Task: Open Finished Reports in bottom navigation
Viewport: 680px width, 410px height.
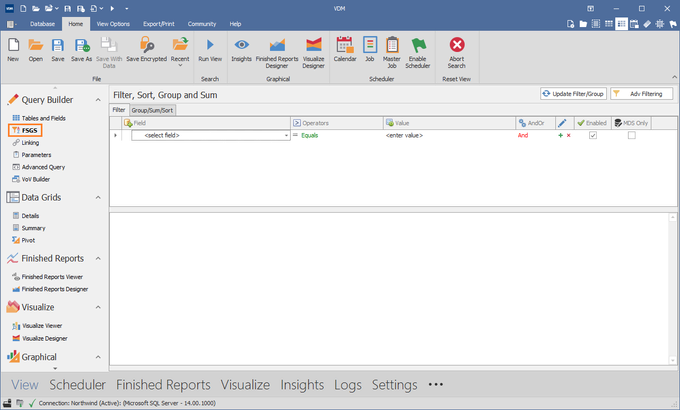Action: coord(163,385)
